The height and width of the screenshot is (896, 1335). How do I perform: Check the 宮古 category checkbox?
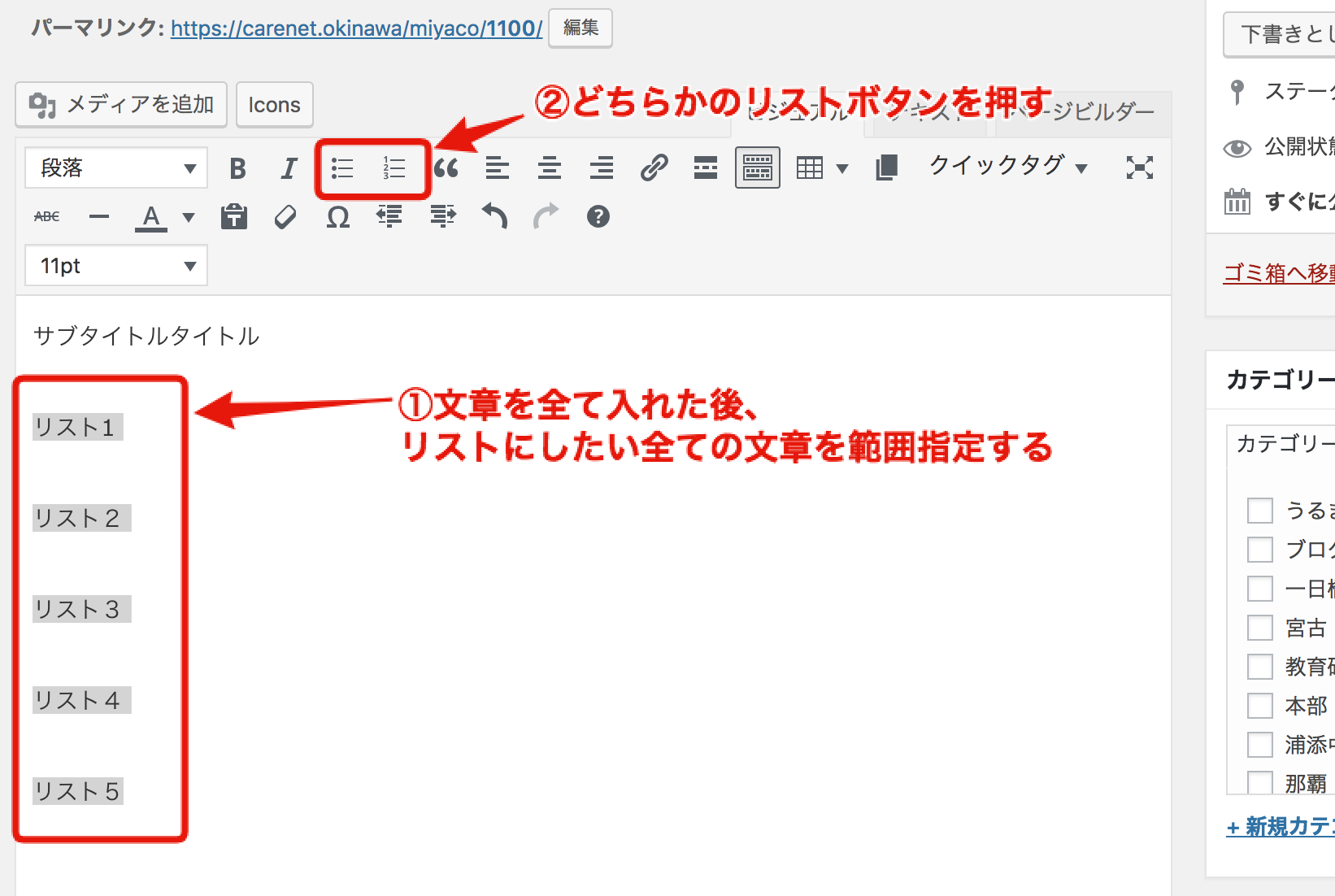coord(1259,628)
